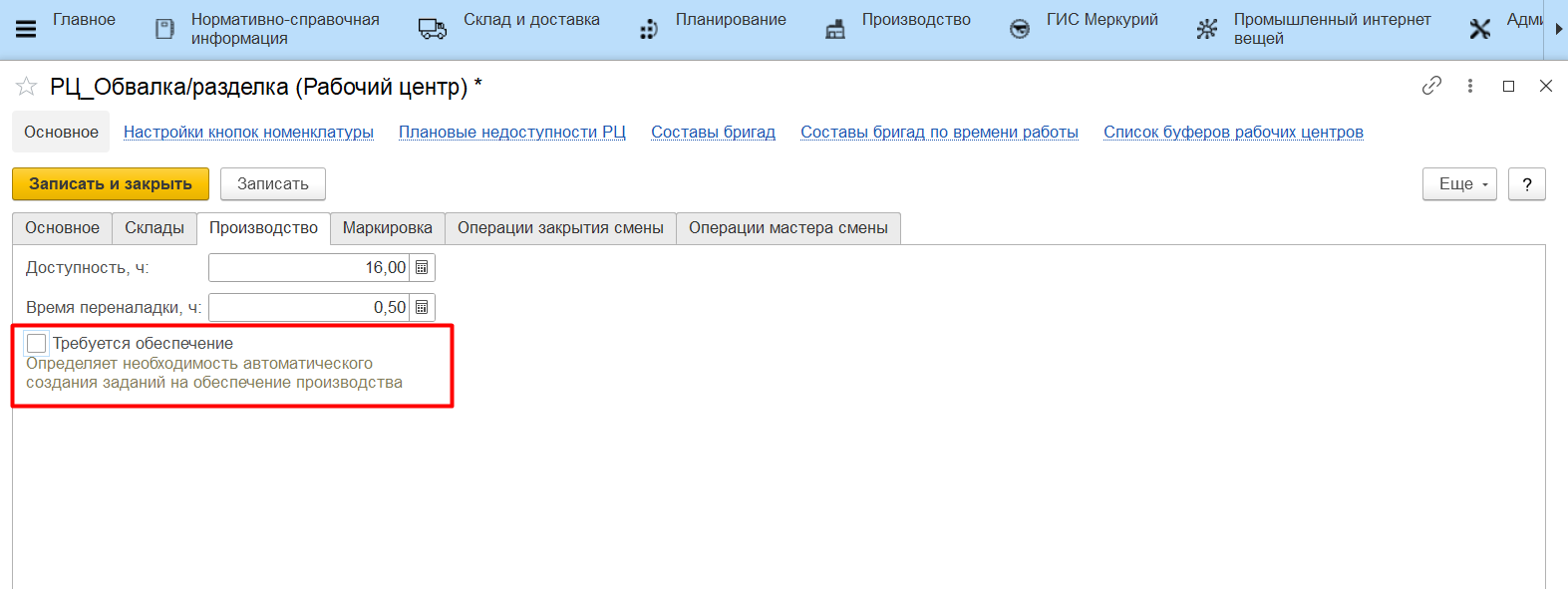Open the ГИС Меркурий section
1568x589 pixels.
click(x=1100, y=20)
